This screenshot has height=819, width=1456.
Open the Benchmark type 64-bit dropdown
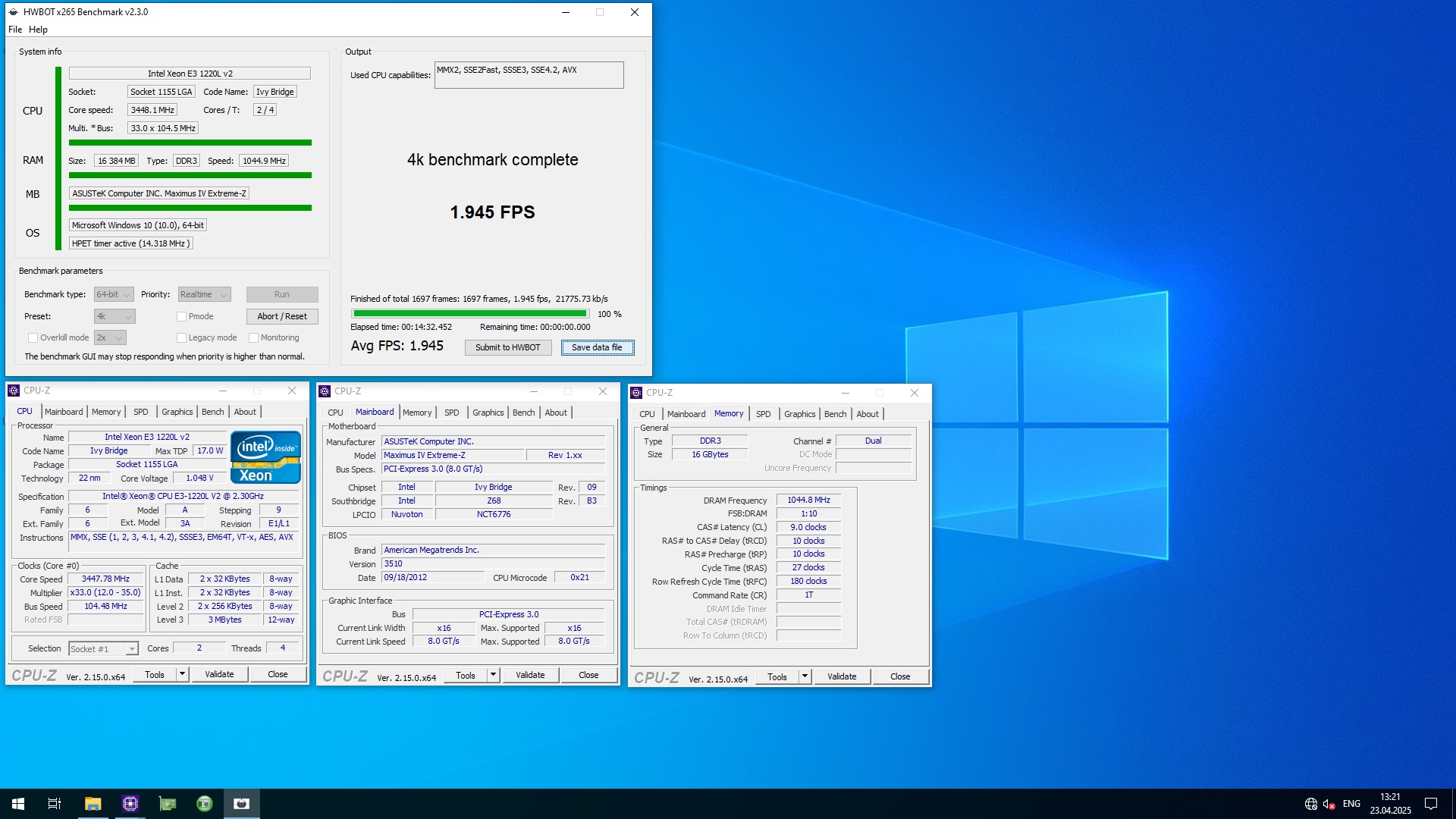[x=114, y=294]
